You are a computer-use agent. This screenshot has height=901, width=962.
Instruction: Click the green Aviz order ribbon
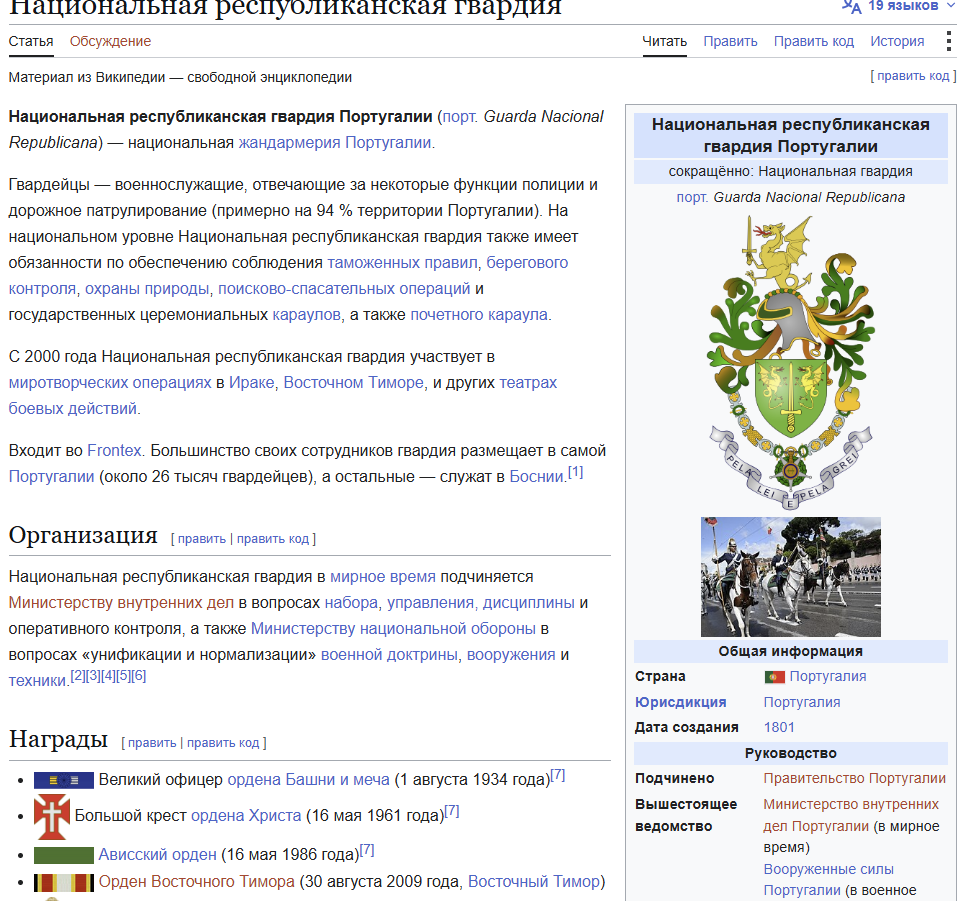[x=64, y=855]
